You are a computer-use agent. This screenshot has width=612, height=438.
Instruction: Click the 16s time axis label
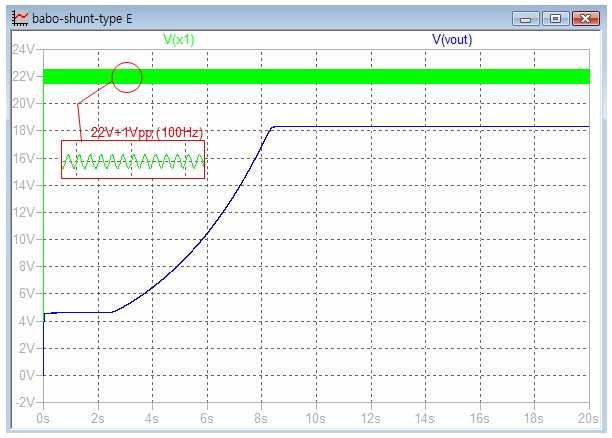(479, 418)
